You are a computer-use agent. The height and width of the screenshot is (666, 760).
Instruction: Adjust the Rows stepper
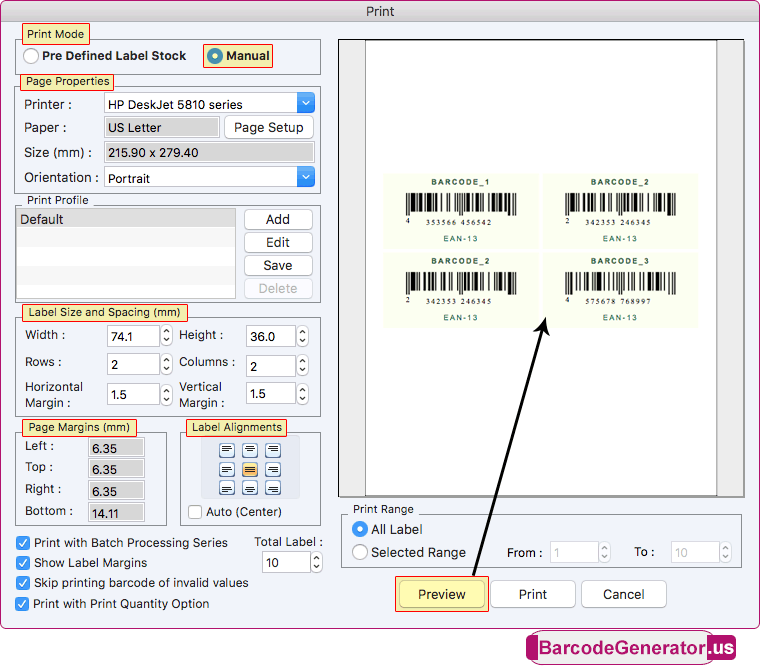pyautogui.click(x=166, y=364)
